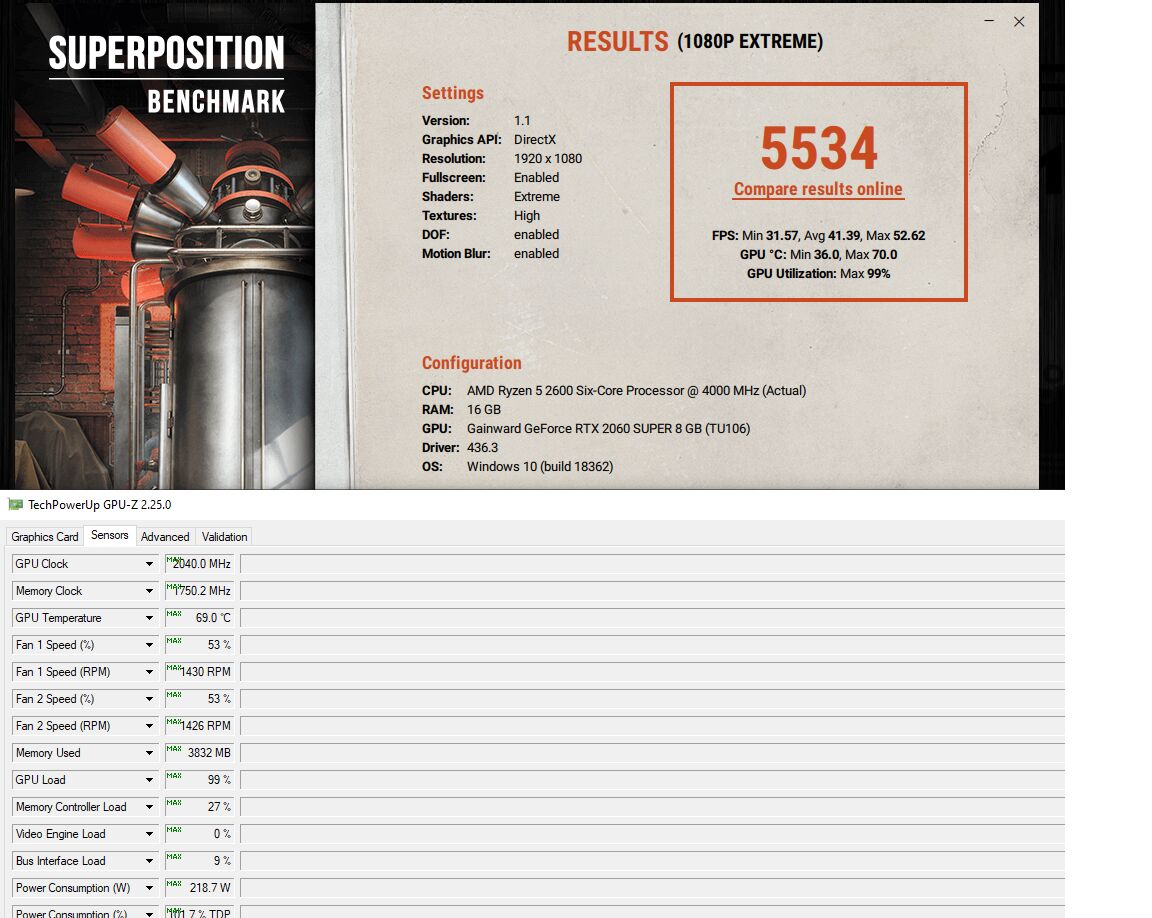
Task: Click the 69.0 °C temperature reading
Action: click(x=199, y=618)
